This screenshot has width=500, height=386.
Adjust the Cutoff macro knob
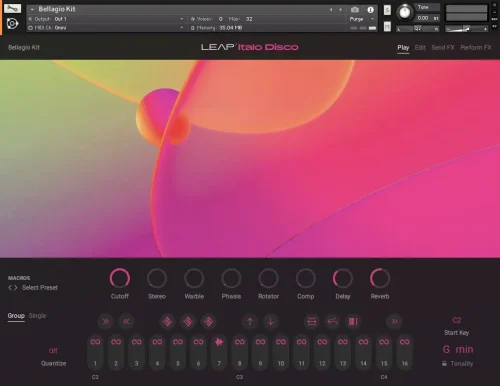pos(120,278)
